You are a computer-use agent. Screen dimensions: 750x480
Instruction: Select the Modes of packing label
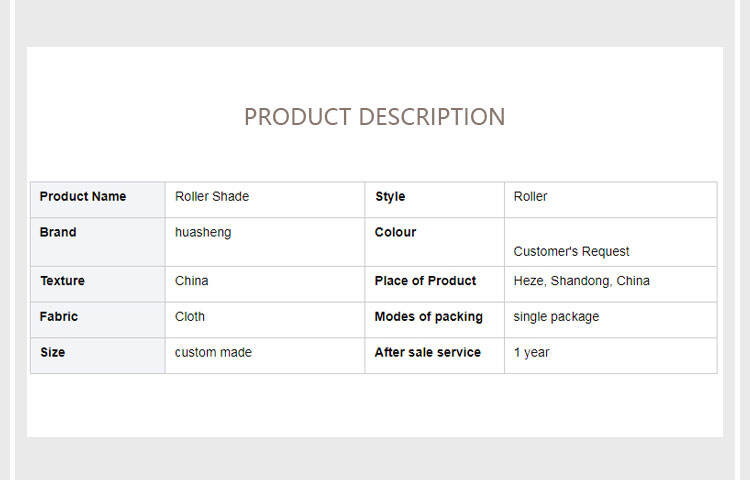click(428, 317)
